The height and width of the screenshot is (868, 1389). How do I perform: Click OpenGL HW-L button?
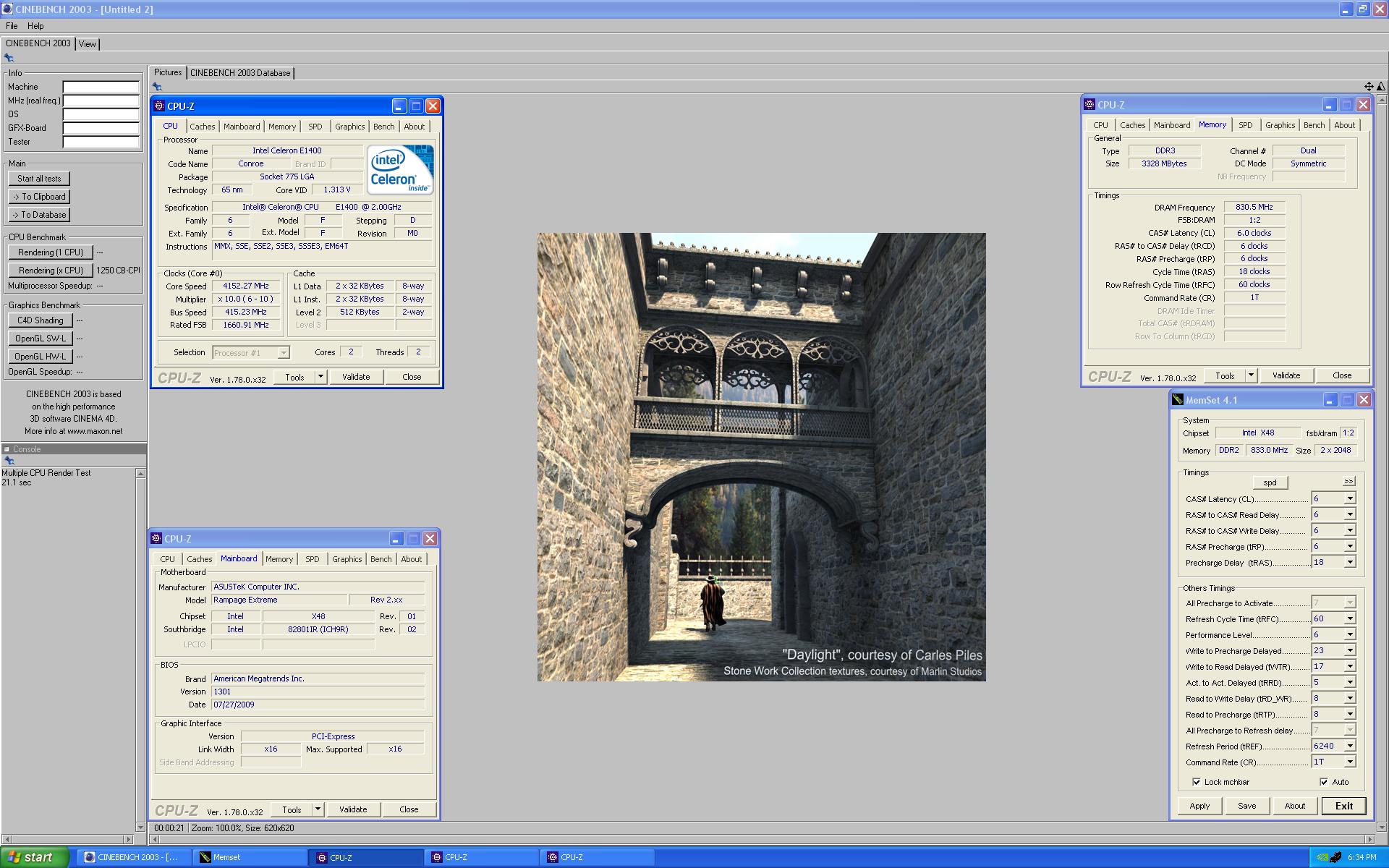pyautogui.click(x=41, y=357)
